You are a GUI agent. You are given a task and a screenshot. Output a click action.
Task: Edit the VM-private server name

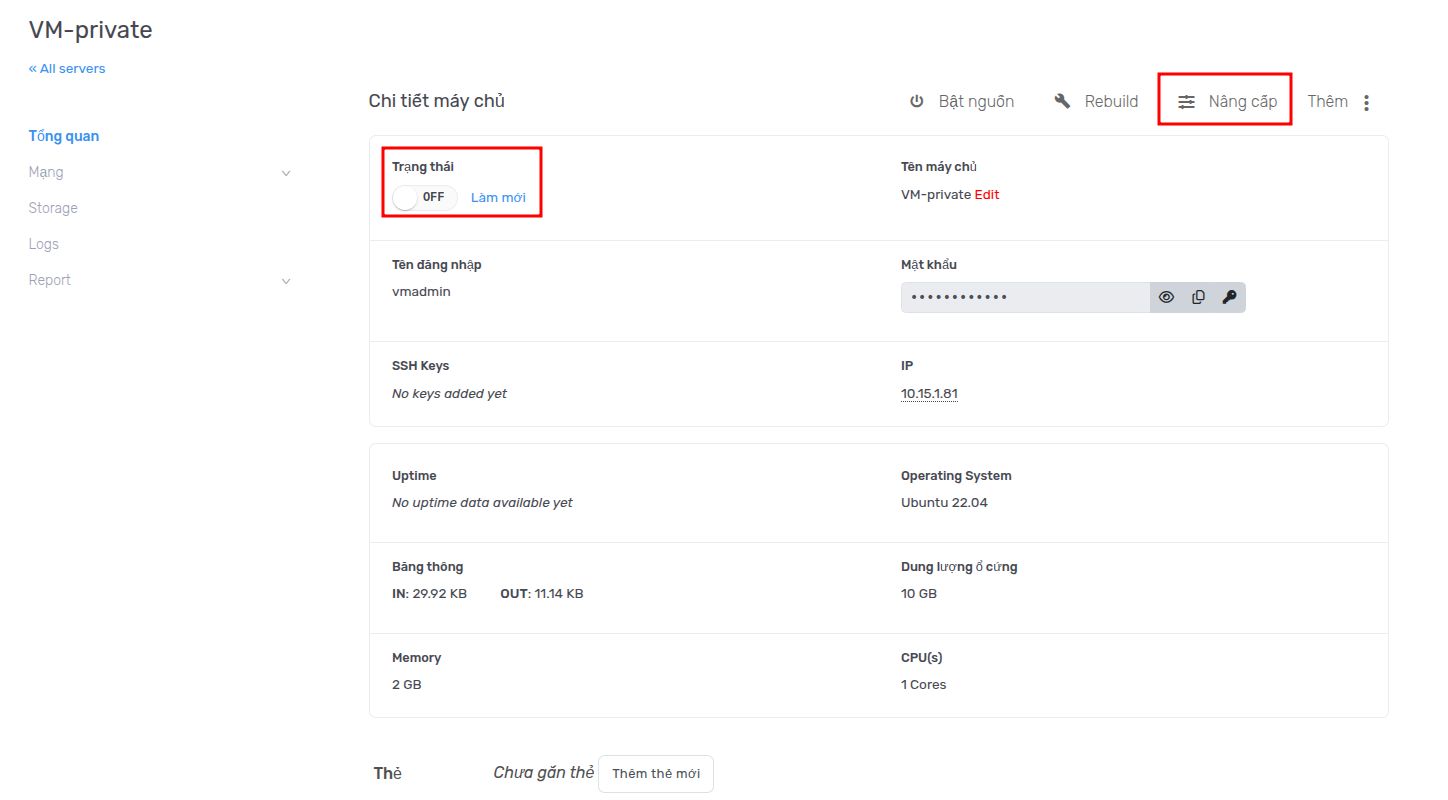coord(987,195)
